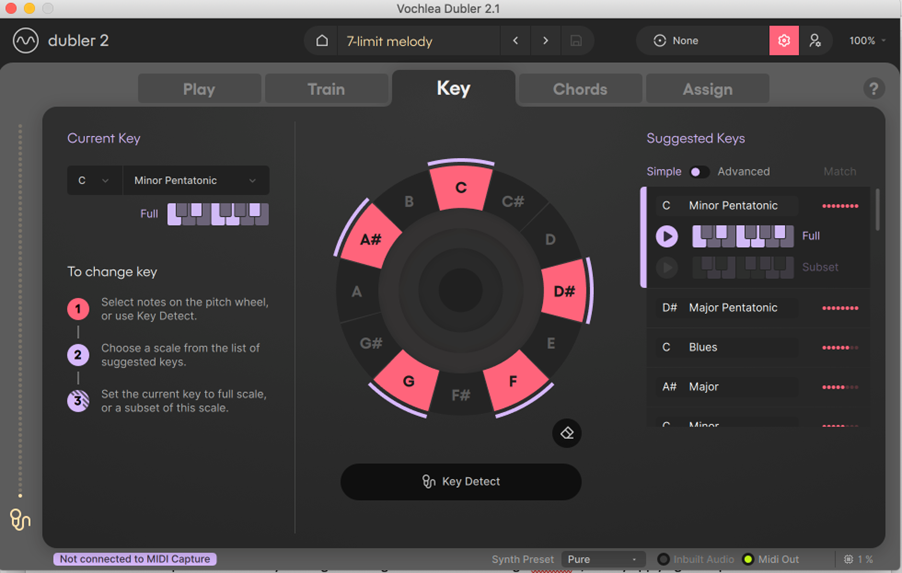Click step 1 circle under To change key
902x573 pixels.
pyautogui.click(x=78, y=309)
